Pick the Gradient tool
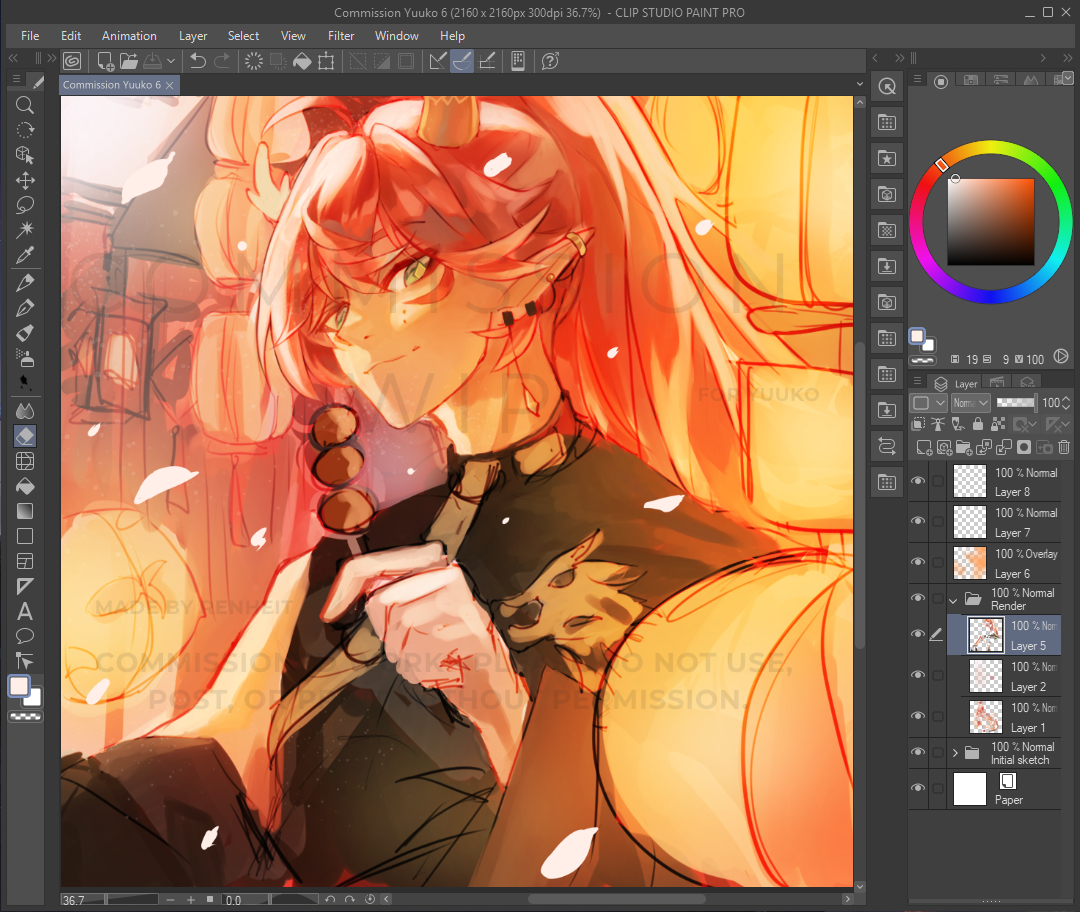 [x=25, y=511]
